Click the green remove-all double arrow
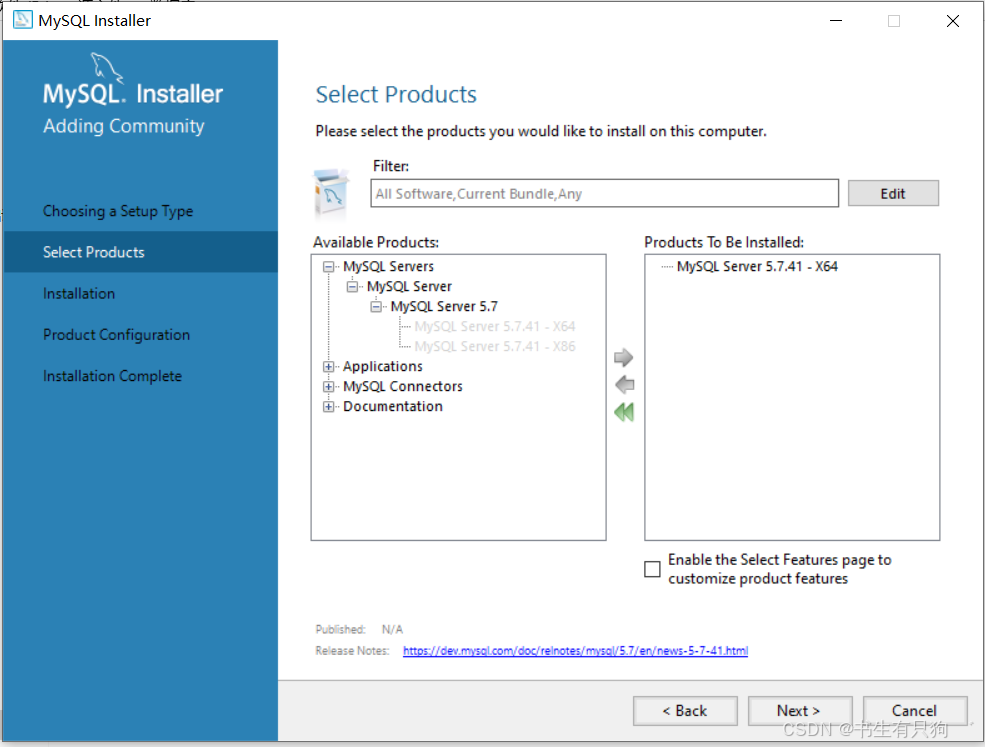Viewport: 985px width, 747px height. pyautogui.click(x=624, y=412)
